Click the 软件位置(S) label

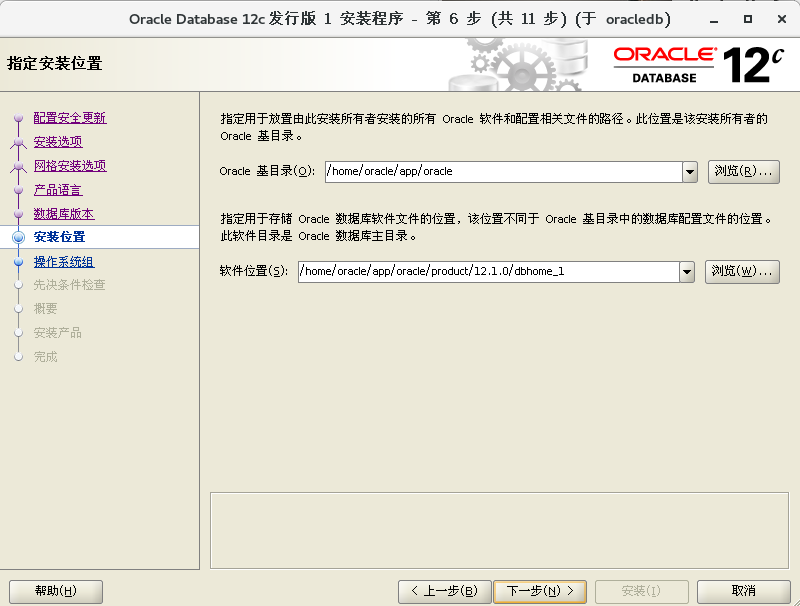254,271
